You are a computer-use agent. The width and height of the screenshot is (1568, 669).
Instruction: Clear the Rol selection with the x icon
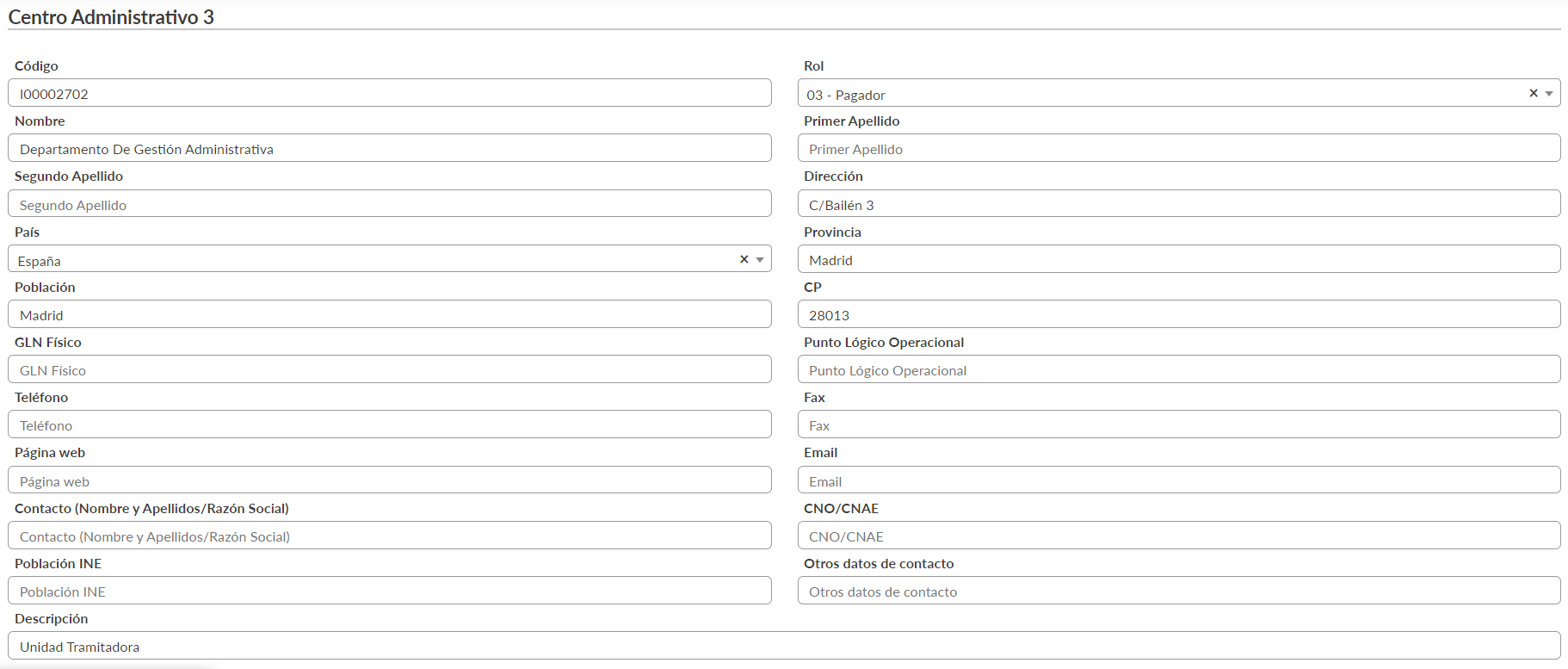pos(1533,93)
